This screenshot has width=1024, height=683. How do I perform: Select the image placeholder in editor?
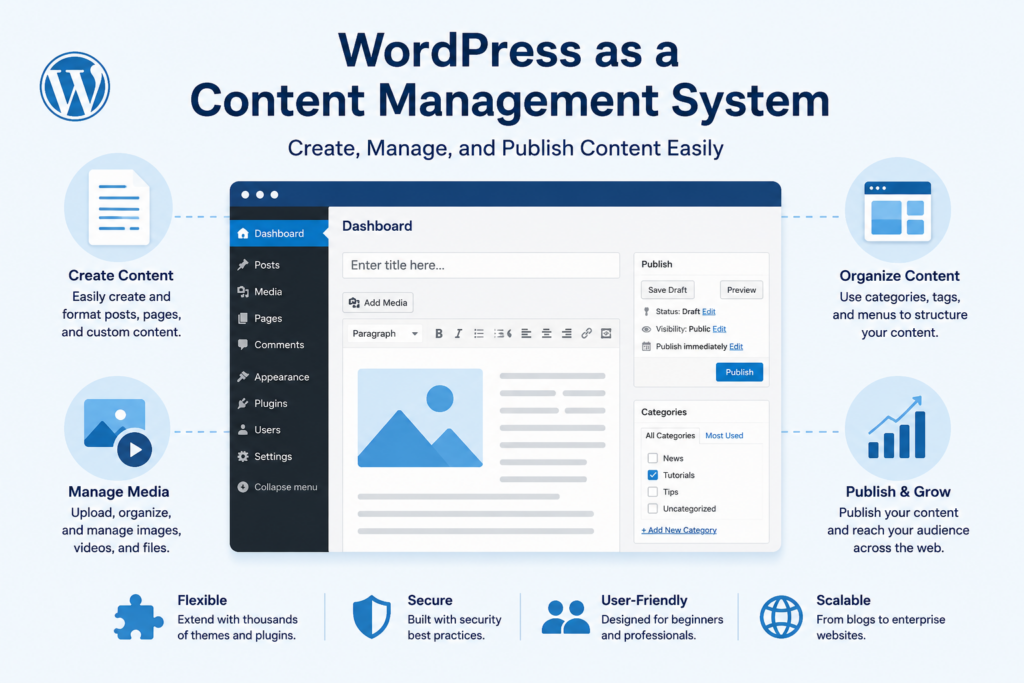[420, 418]
